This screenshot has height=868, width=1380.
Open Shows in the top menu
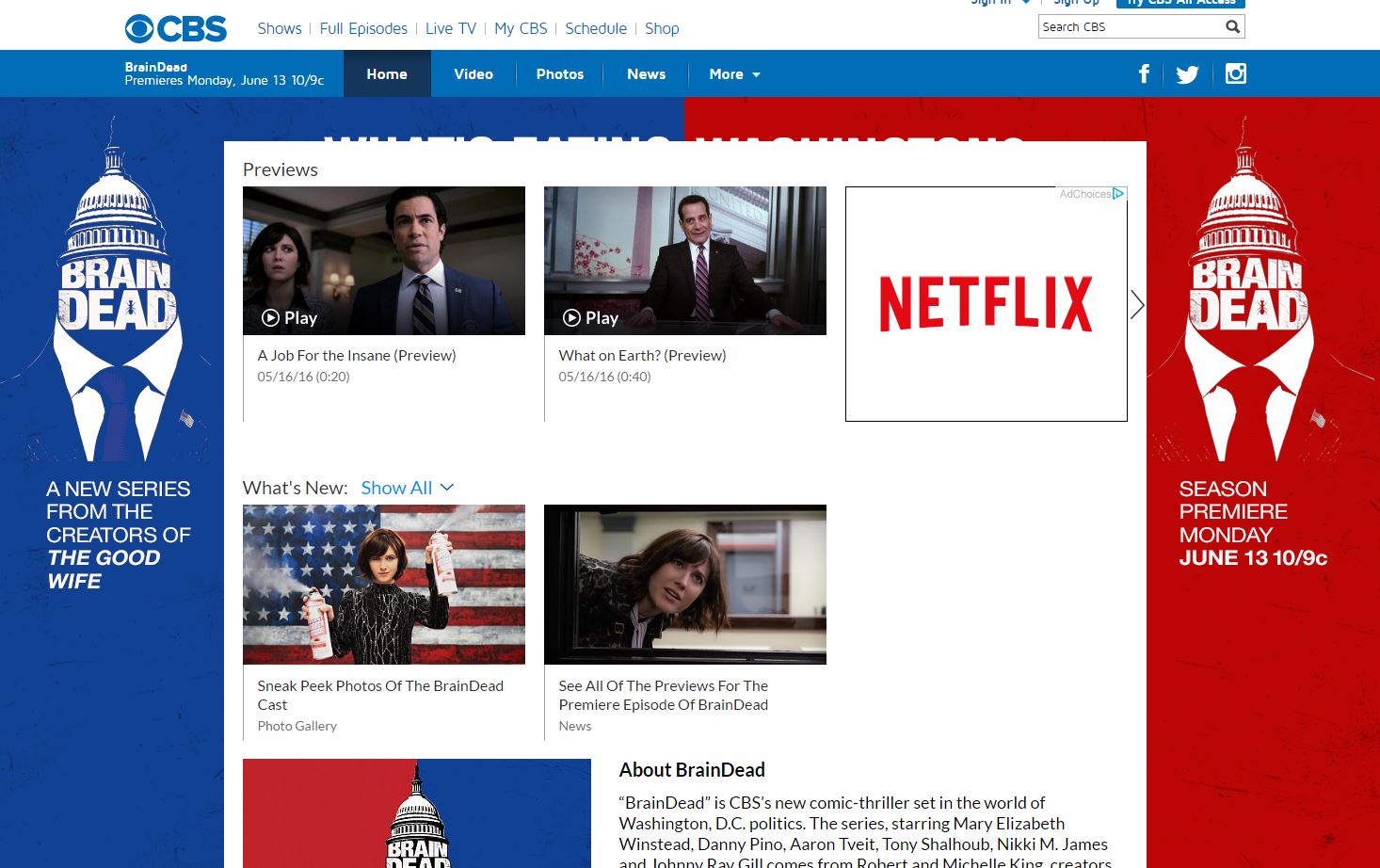(280, 28)
